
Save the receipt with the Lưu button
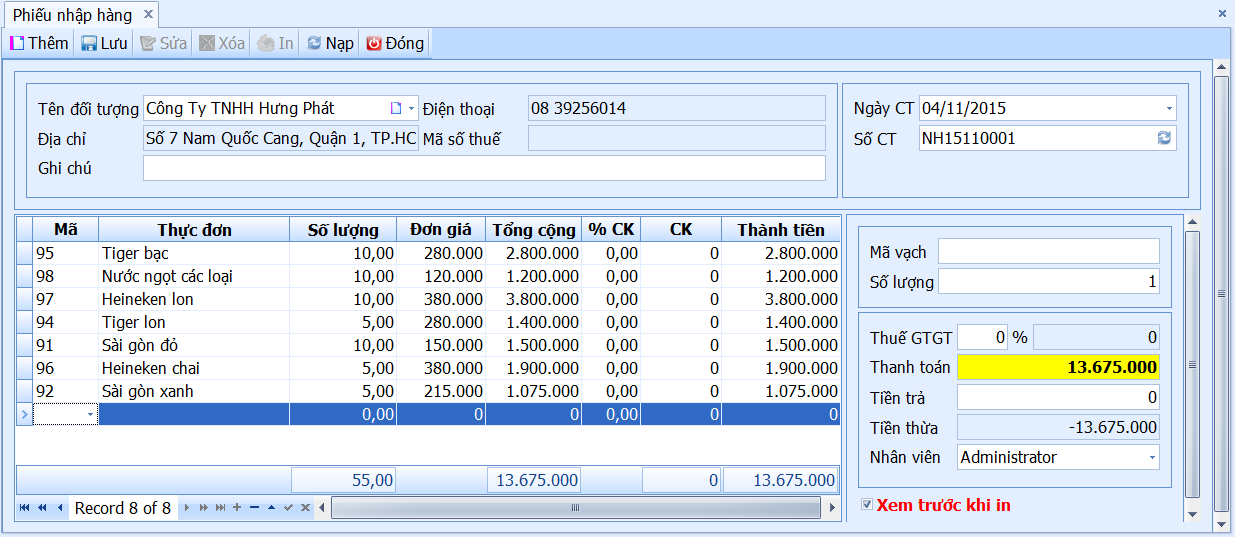click(x=104, y=43)
